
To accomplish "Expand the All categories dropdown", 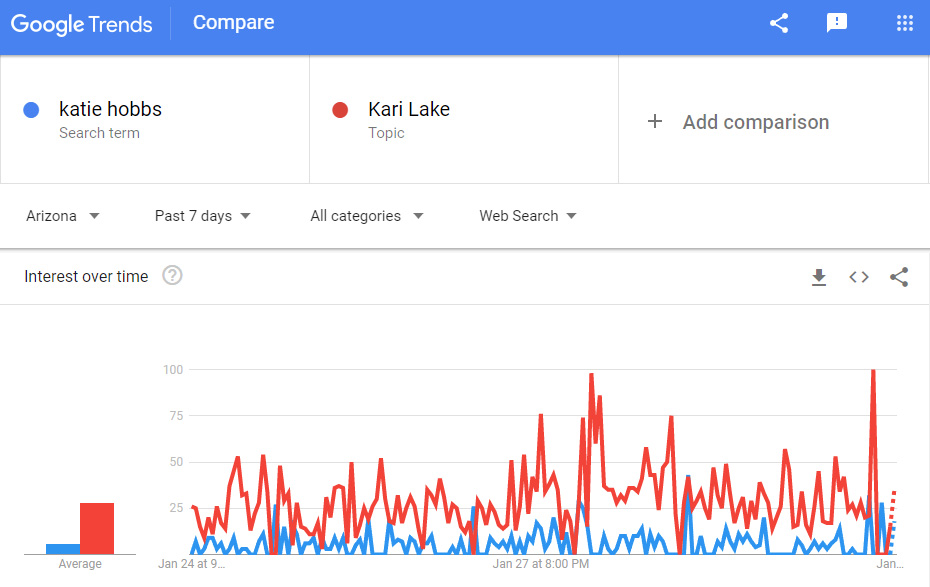I will (367, 216).
